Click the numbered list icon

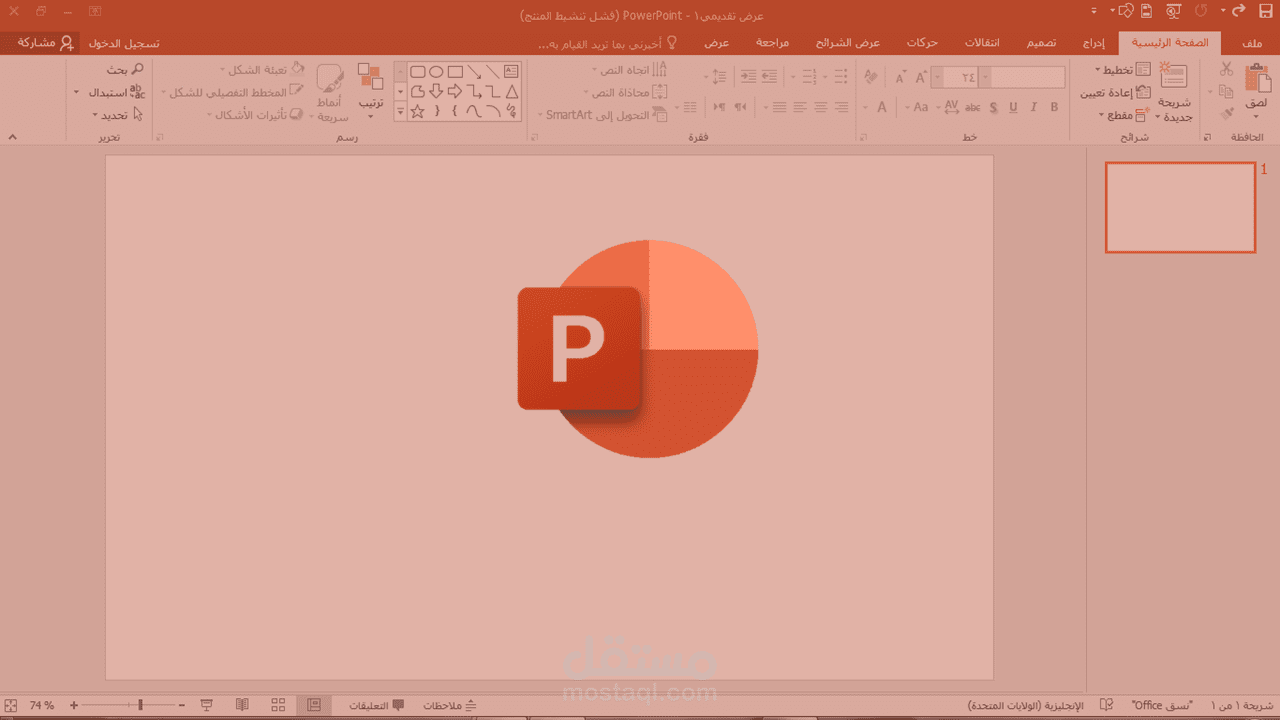810,76
